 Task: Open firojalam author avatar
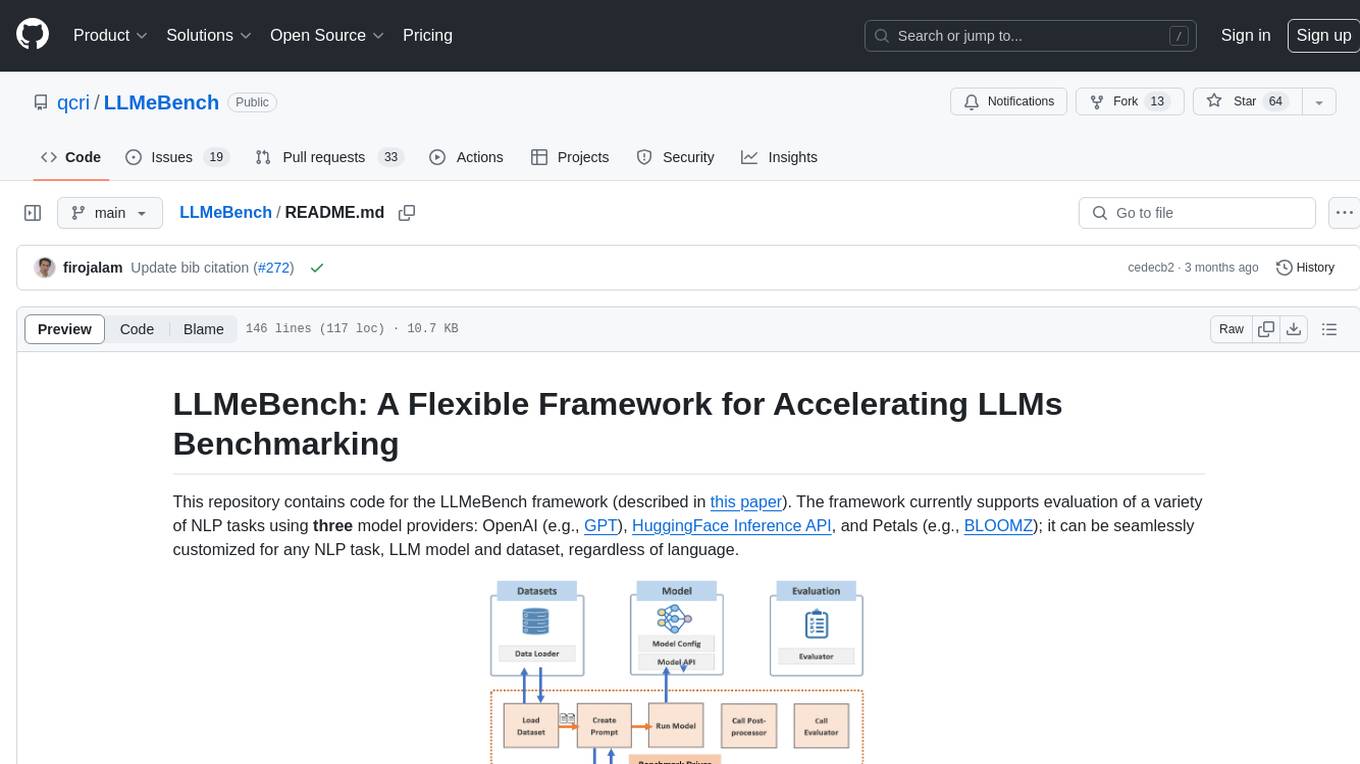44,268
